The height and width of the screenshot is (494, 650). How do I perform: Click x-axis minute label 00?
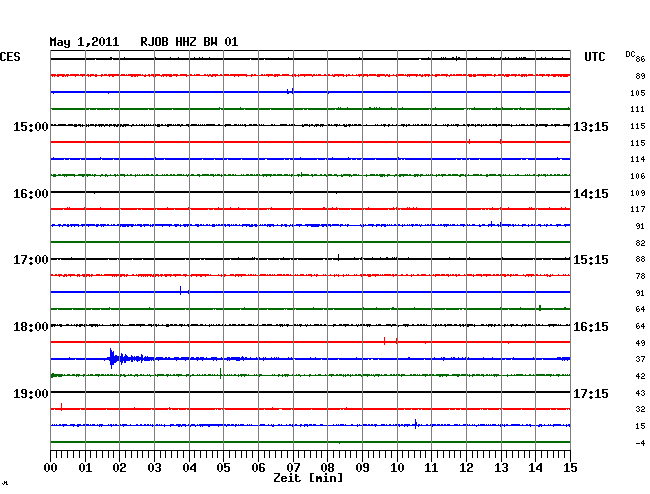click(x=51, y=468)
